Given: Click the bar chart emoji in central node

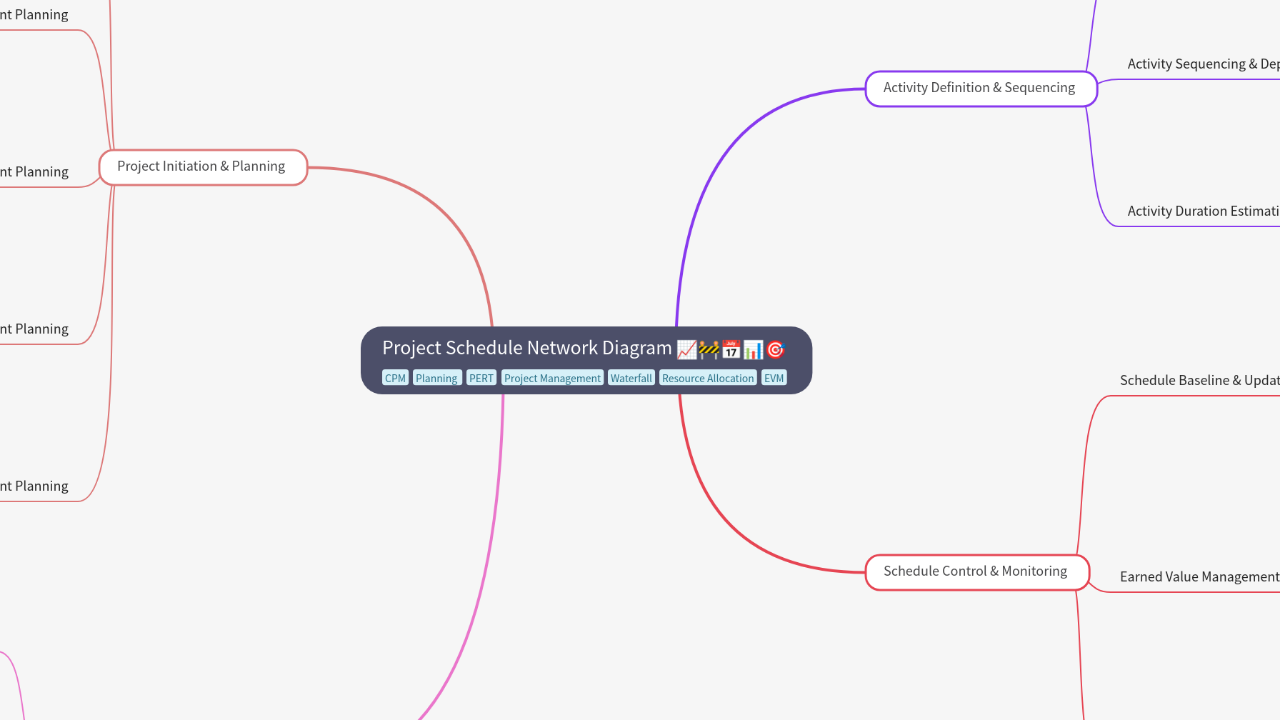Looking at the screenshot, I should (x=753, y=349).
